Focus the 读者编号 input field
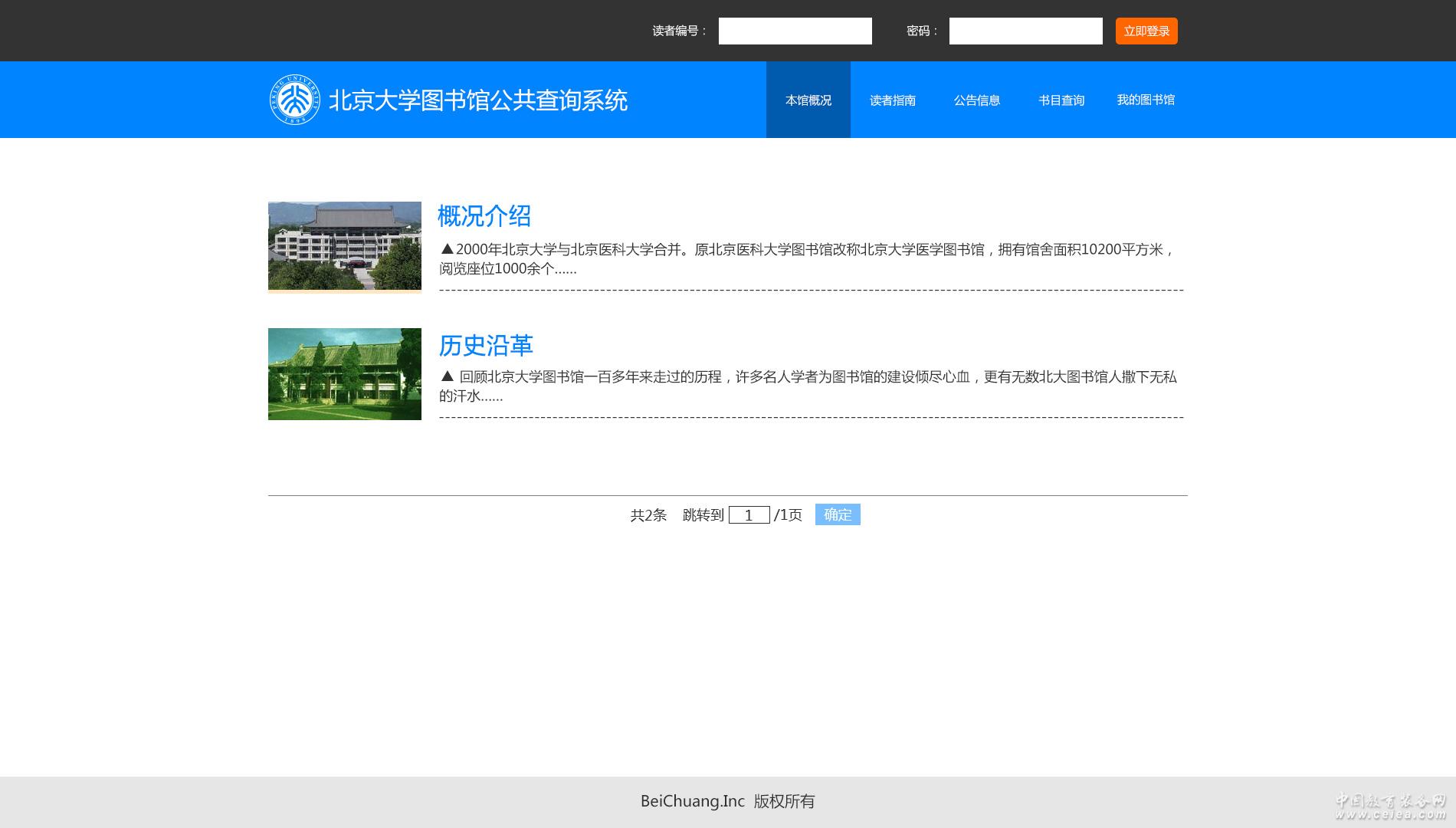 (795, 31)
